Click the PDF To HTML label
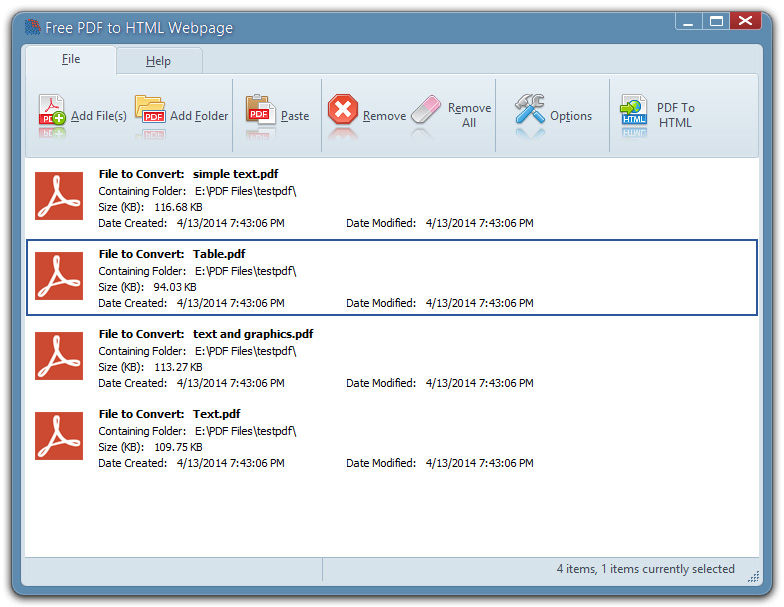The width and height of the screenshot is (784, 607). (x=676, y=116)
